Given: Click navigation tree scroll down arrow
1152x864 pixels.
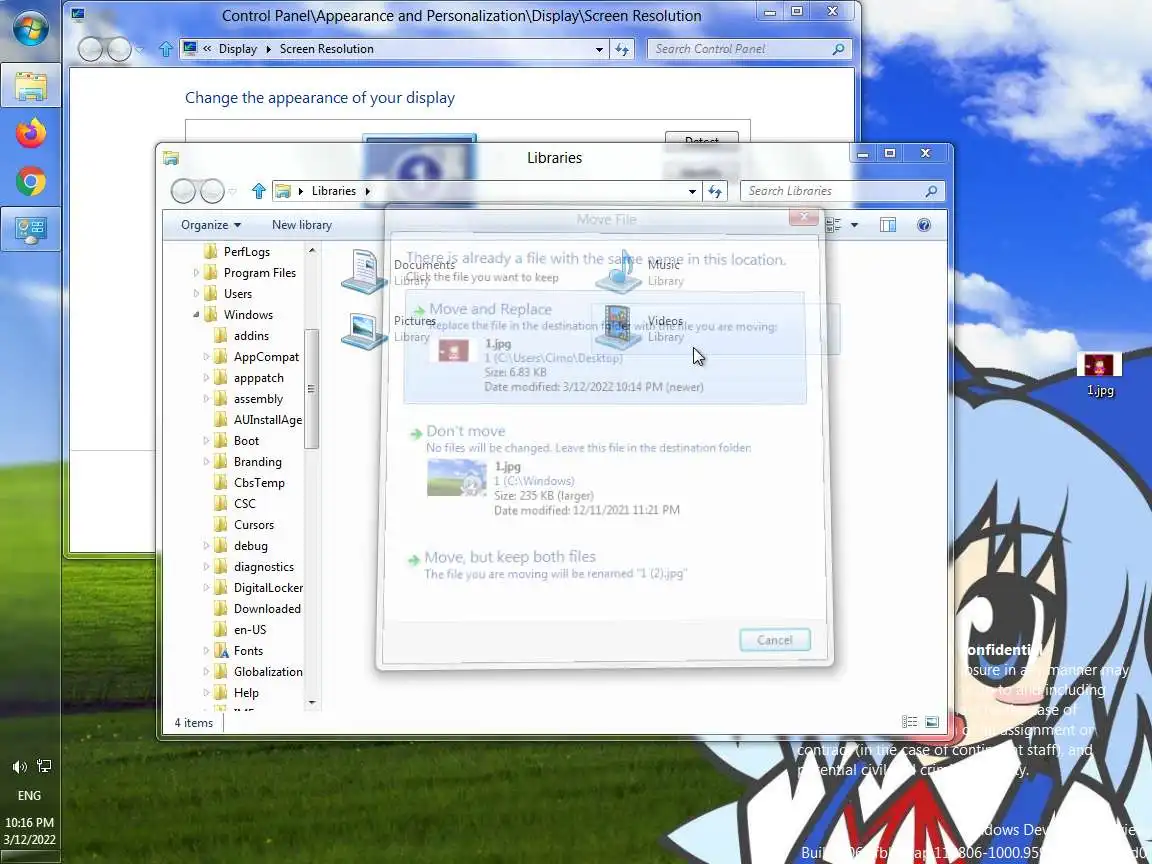Looking at the screenshot, I should pyautogui.click(x=312, y=703).
